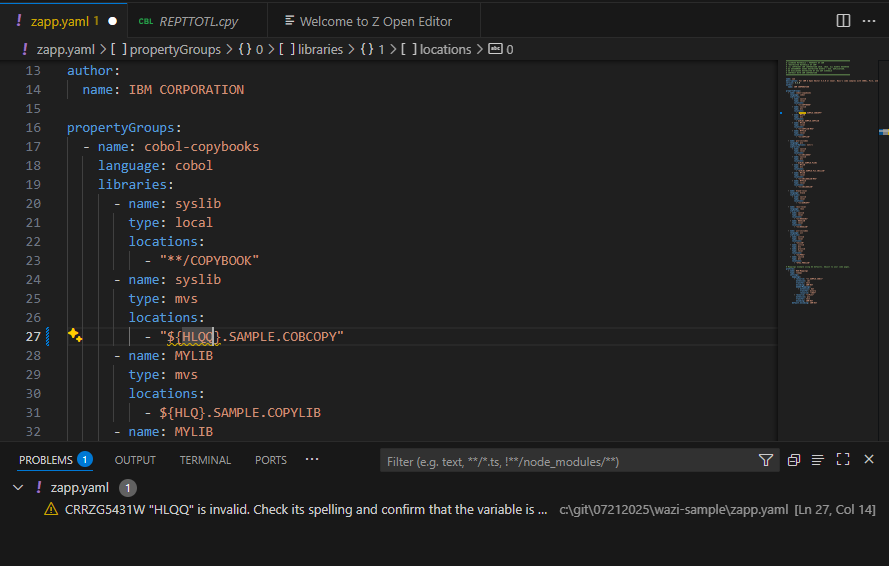Click the HLQQ variable on line 27

197,336
